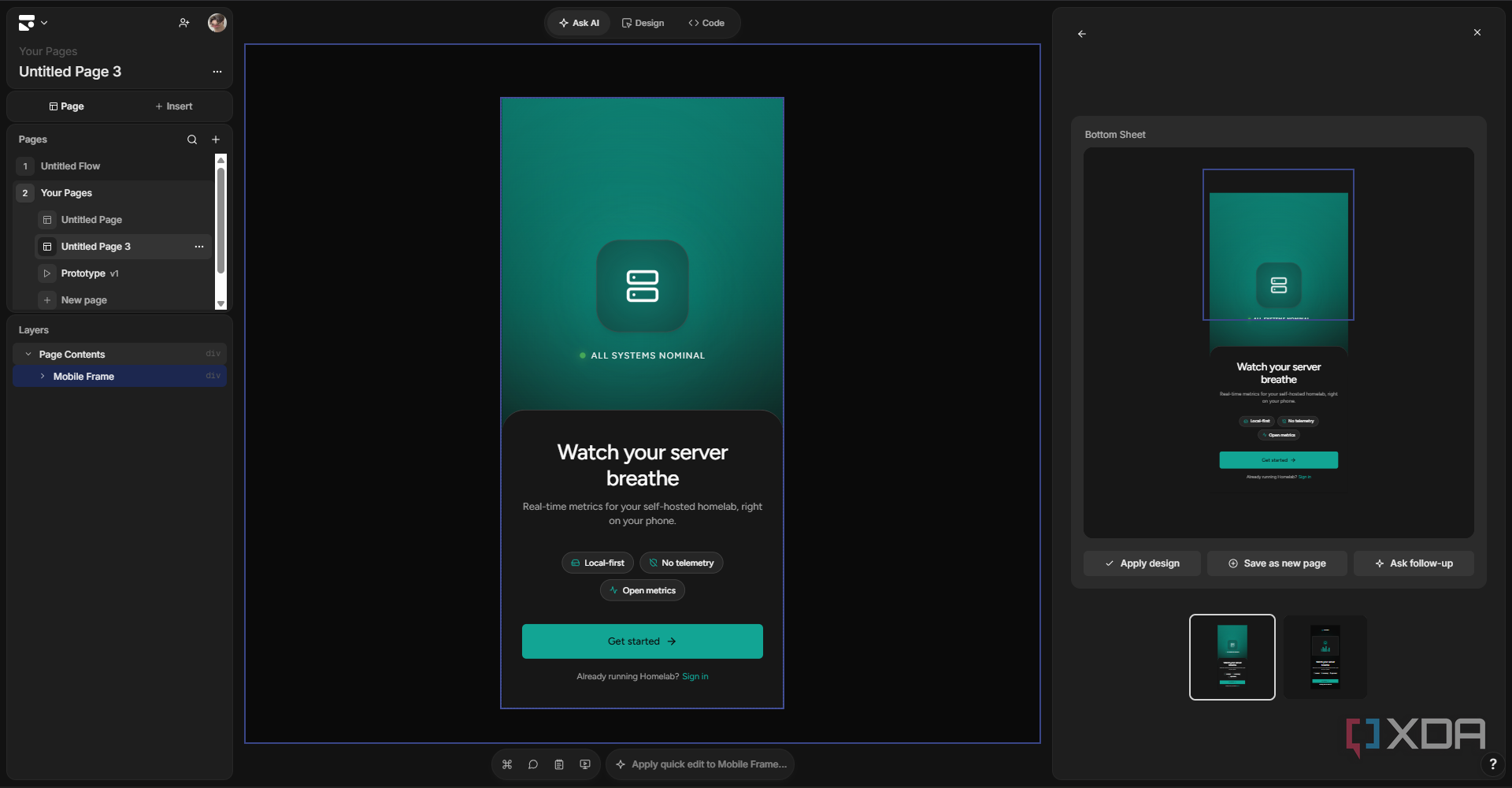
Task: Select the first design variant thumbnail
Action: [x=1232, y=657]
